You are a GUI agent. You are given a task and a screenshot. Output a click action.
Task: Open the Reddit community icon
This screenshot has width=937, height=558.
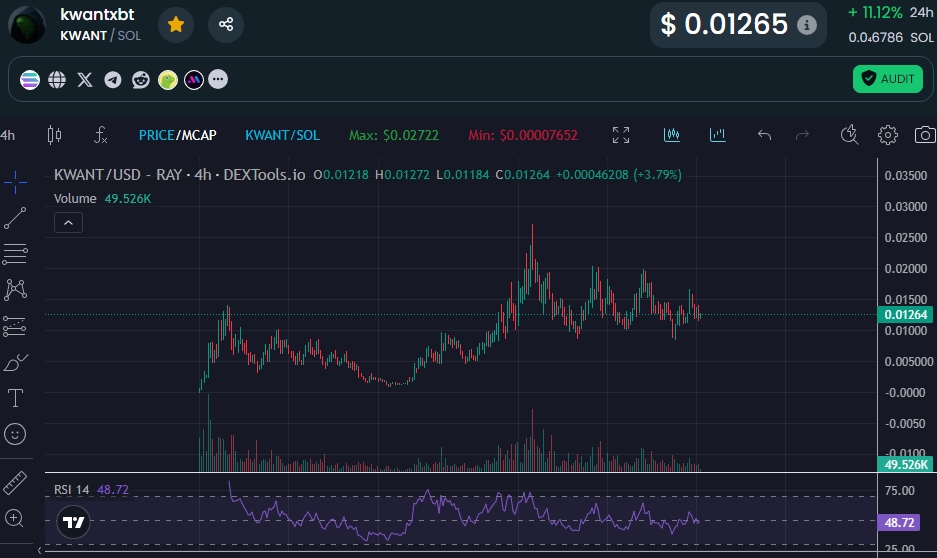coord(140,79)
